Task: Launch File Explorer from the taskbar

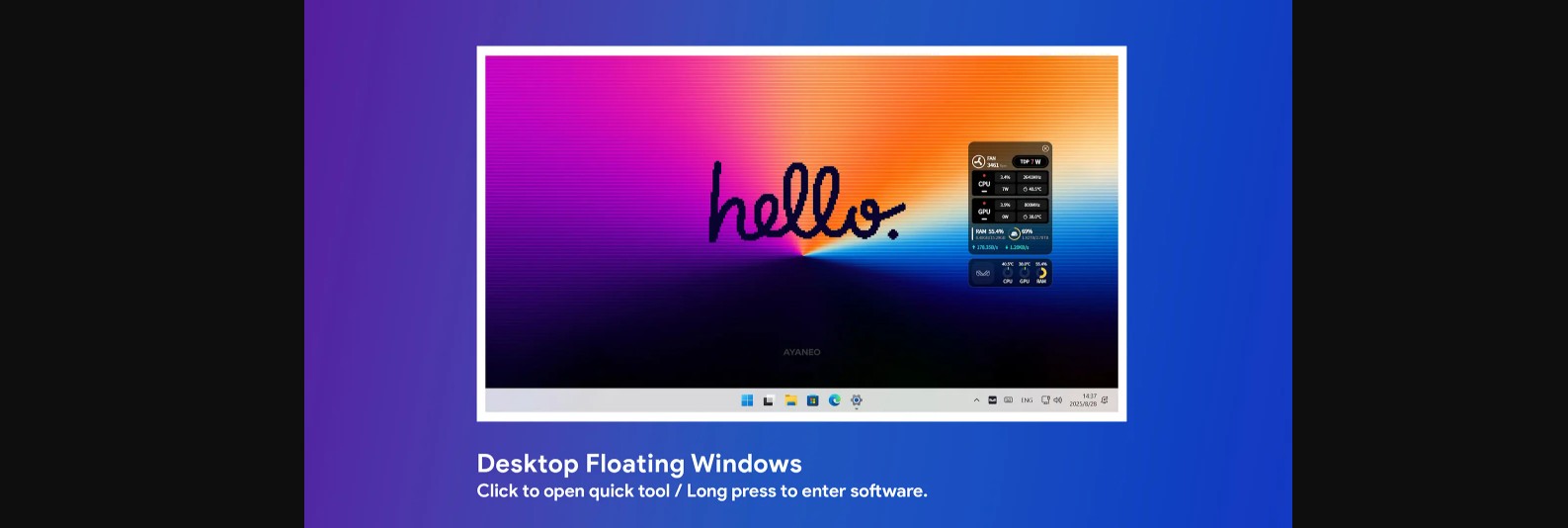Action: (x=790, y=400)
